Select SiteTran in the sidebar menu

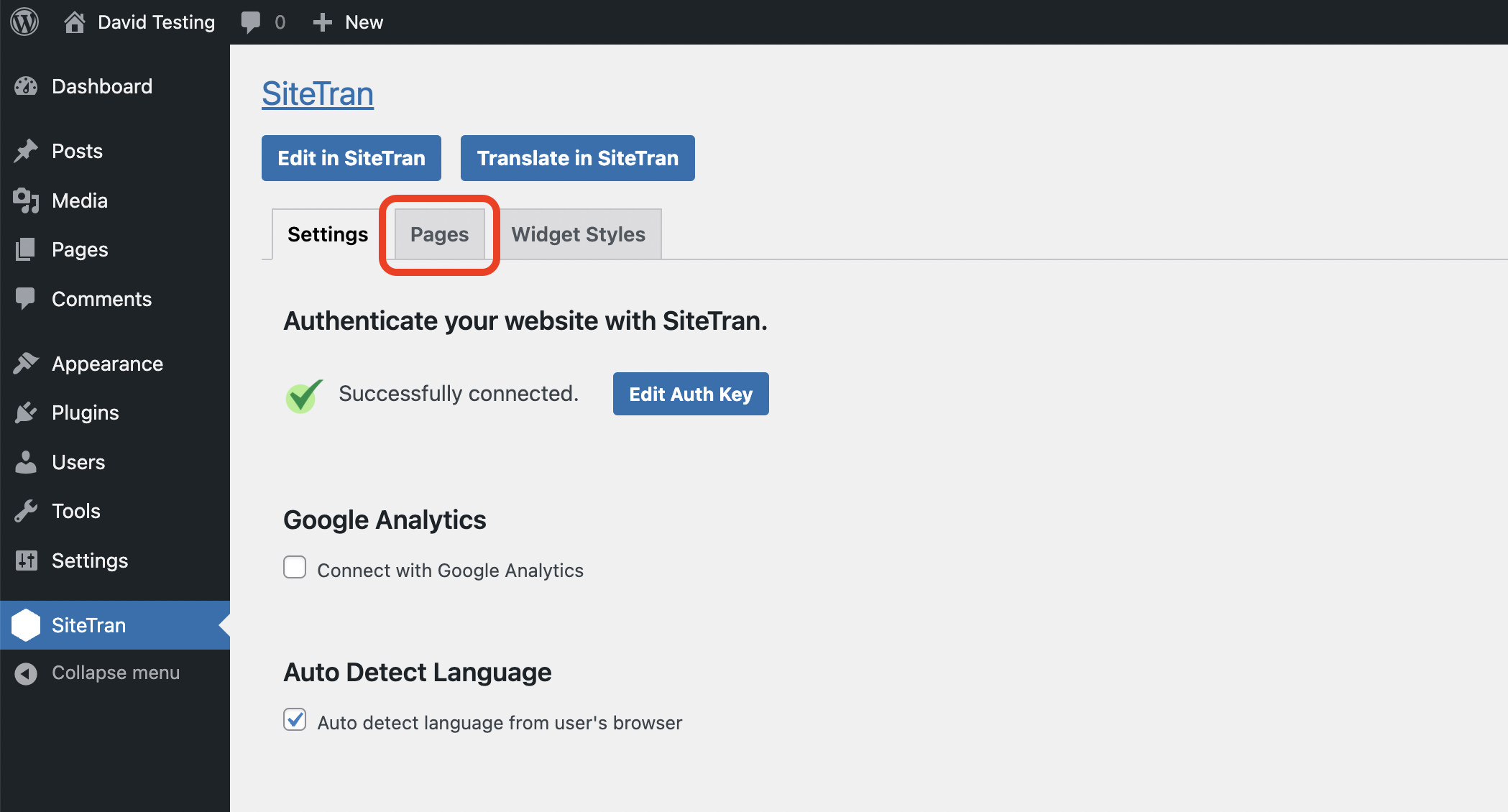115,625
